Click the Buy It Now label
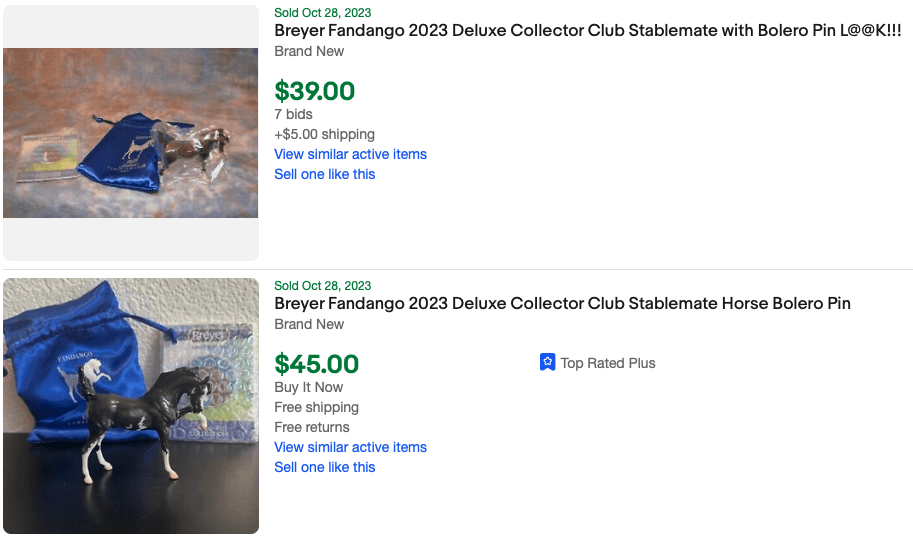The height and width of the screenshot is (540, 913). click(309, 387)
